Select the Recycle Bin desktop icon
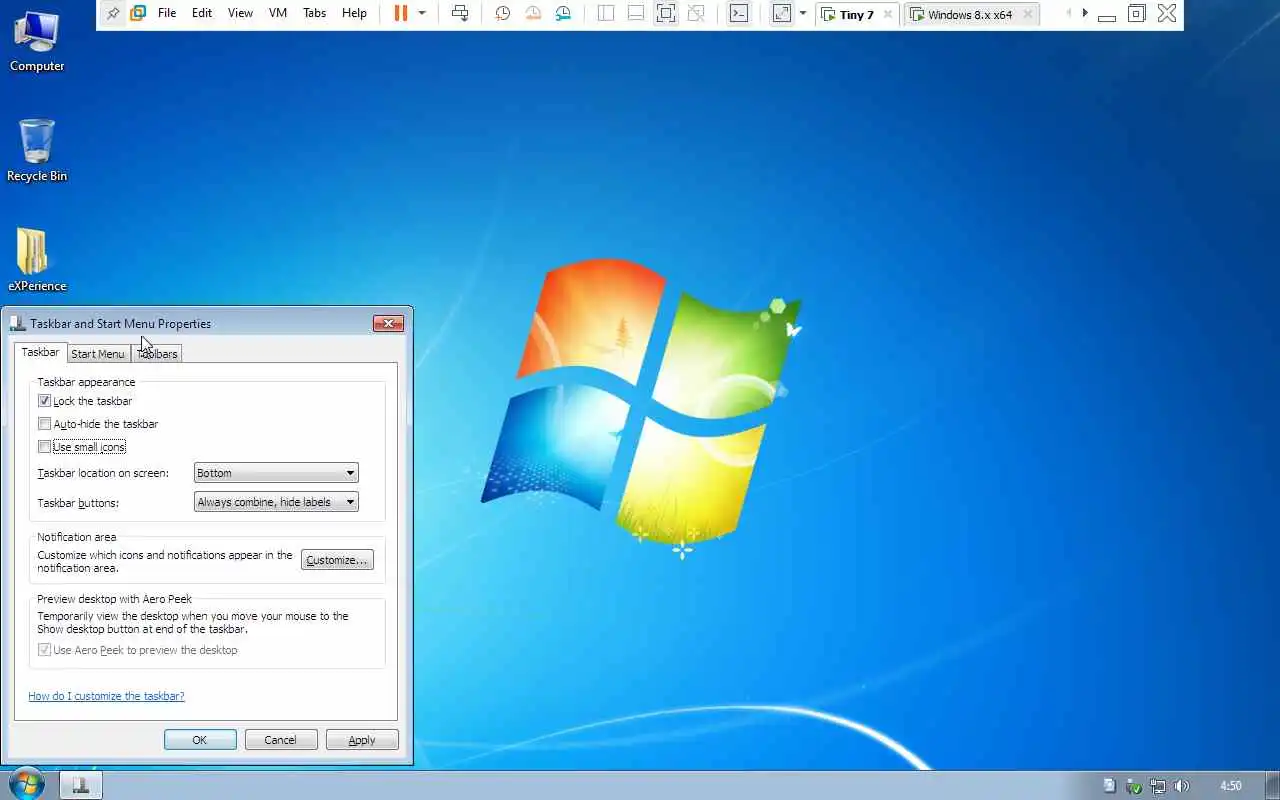 coord(37,150)
